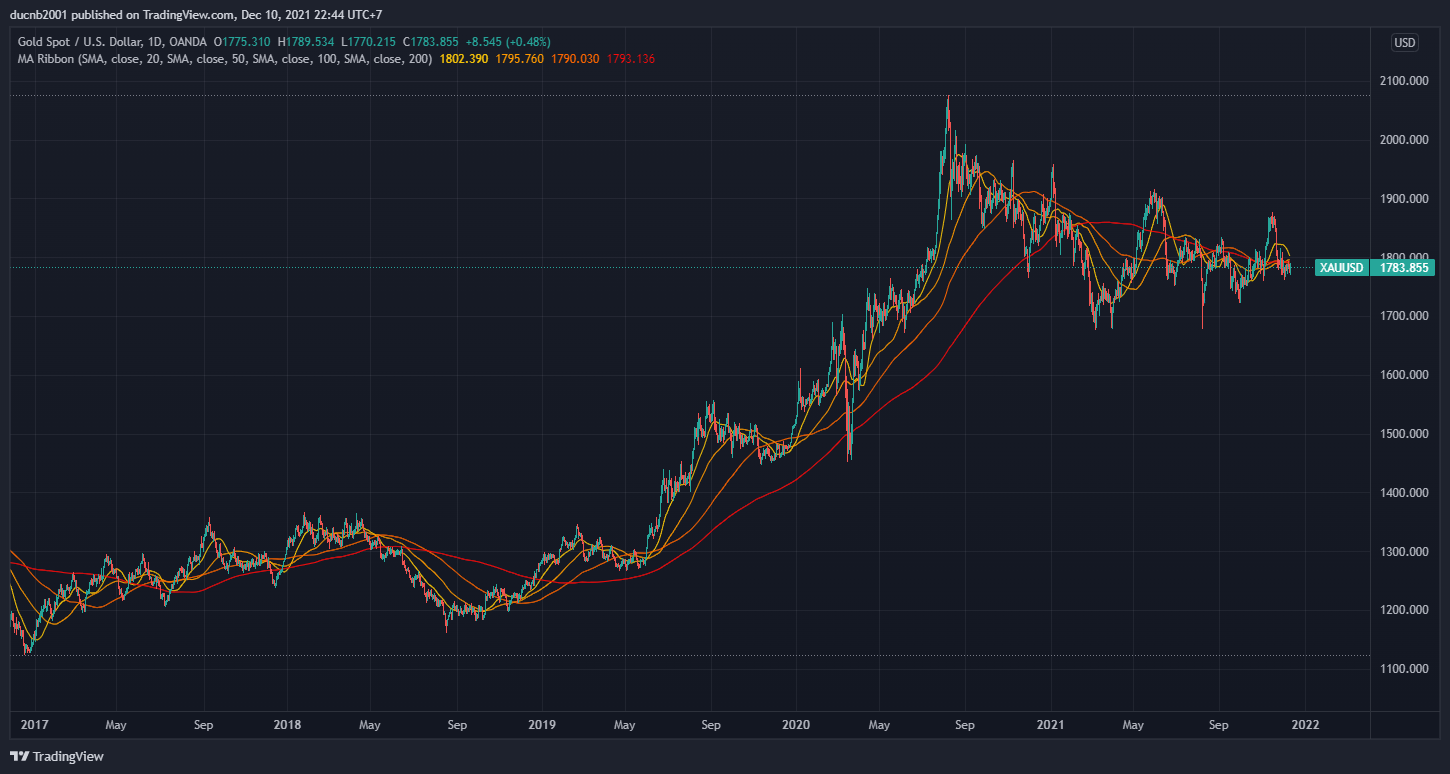Click the XAUUSD symbol tag on price axis
The width and height of the screenshot is (1450, 774).
point(1342,267)
